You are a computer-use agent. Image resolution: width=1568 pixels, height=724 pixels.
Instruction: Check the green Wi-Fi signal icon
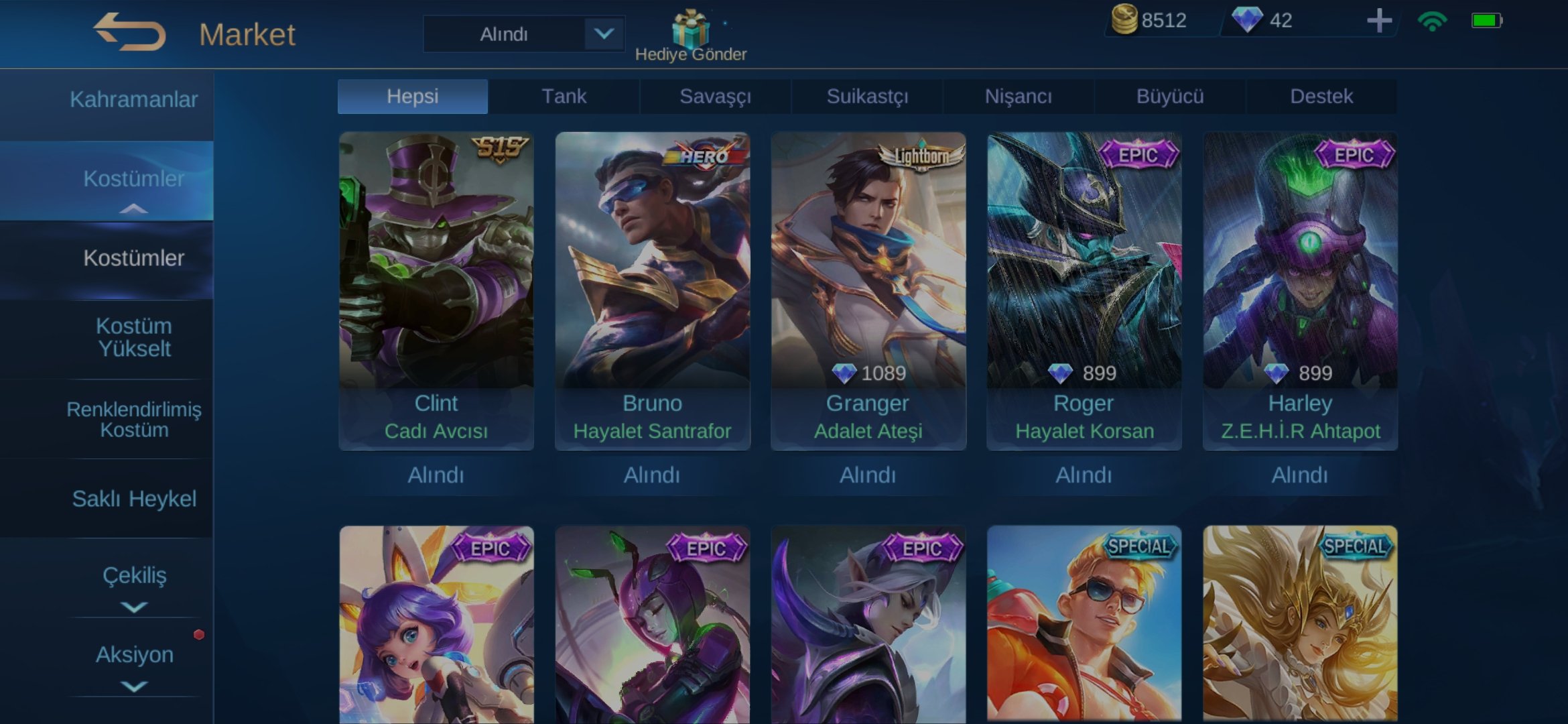pyautogui.click(x=1433, y=21)
